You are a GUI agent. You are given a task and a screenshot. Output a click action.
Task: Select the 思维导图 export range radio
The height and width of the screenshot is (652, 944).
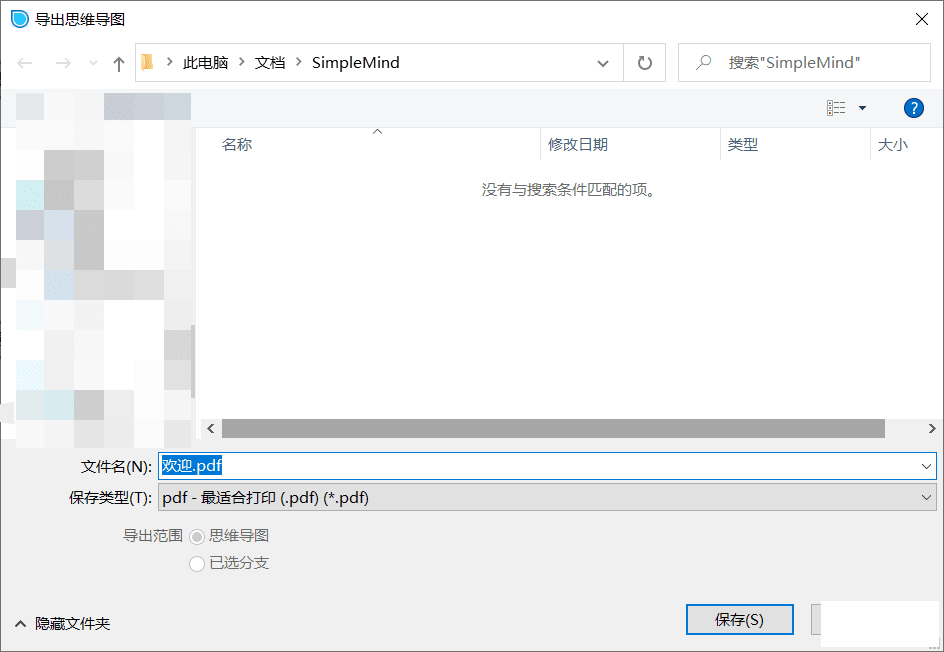click(197, 536)
